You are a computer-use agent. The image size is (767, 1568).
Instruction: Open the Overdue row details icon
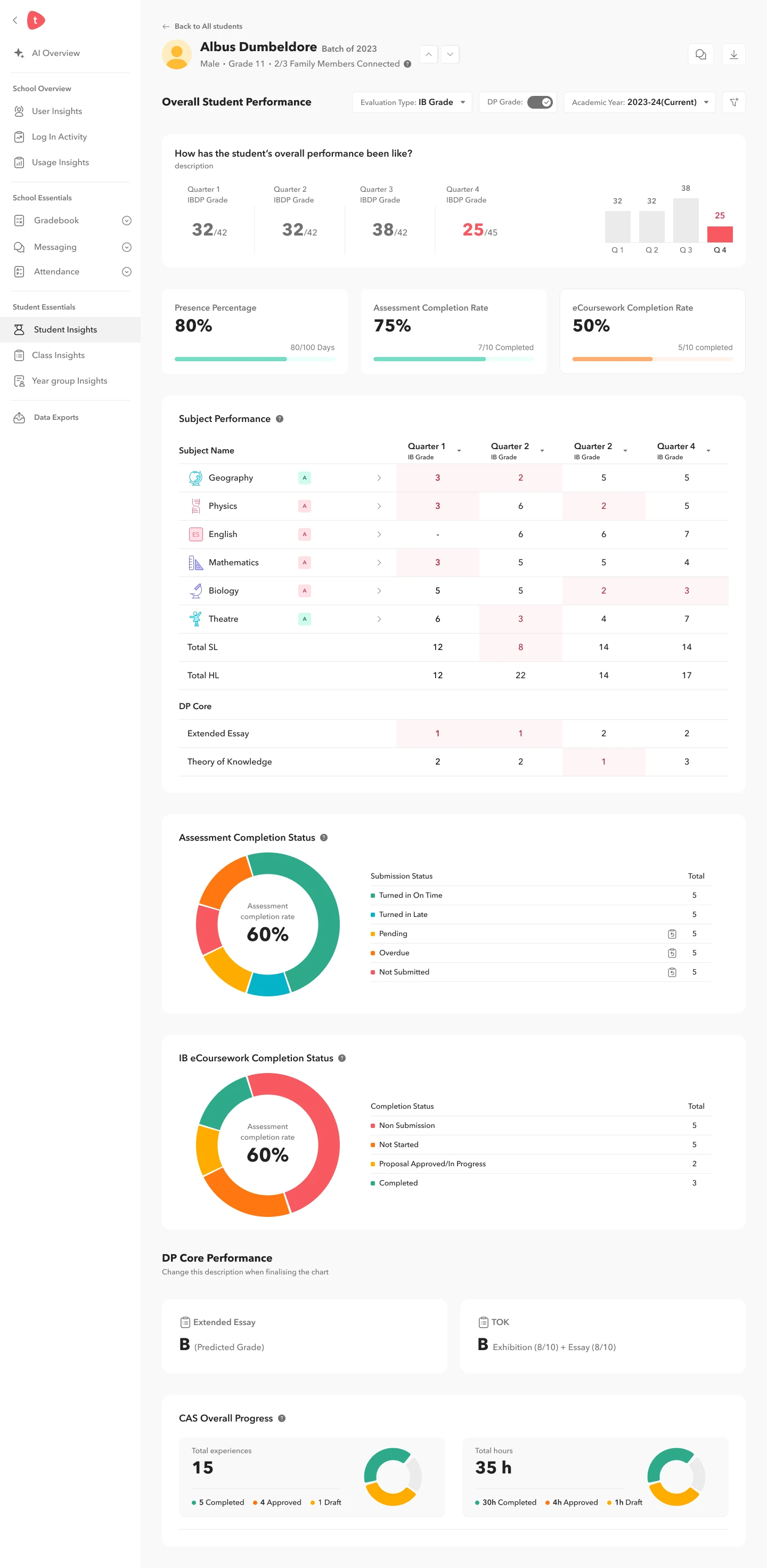(672, 953)
